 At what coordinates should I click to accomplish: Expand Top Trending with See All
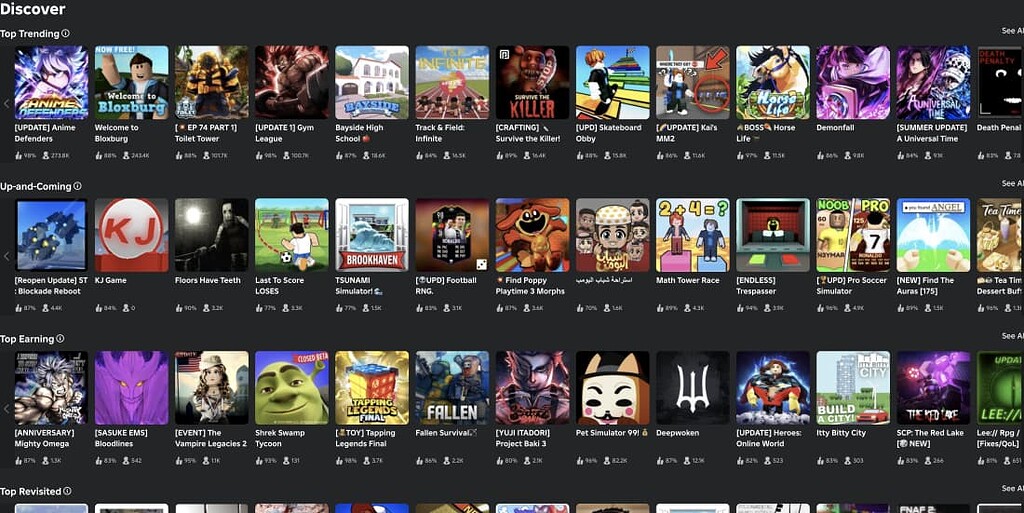point(1012,31)
